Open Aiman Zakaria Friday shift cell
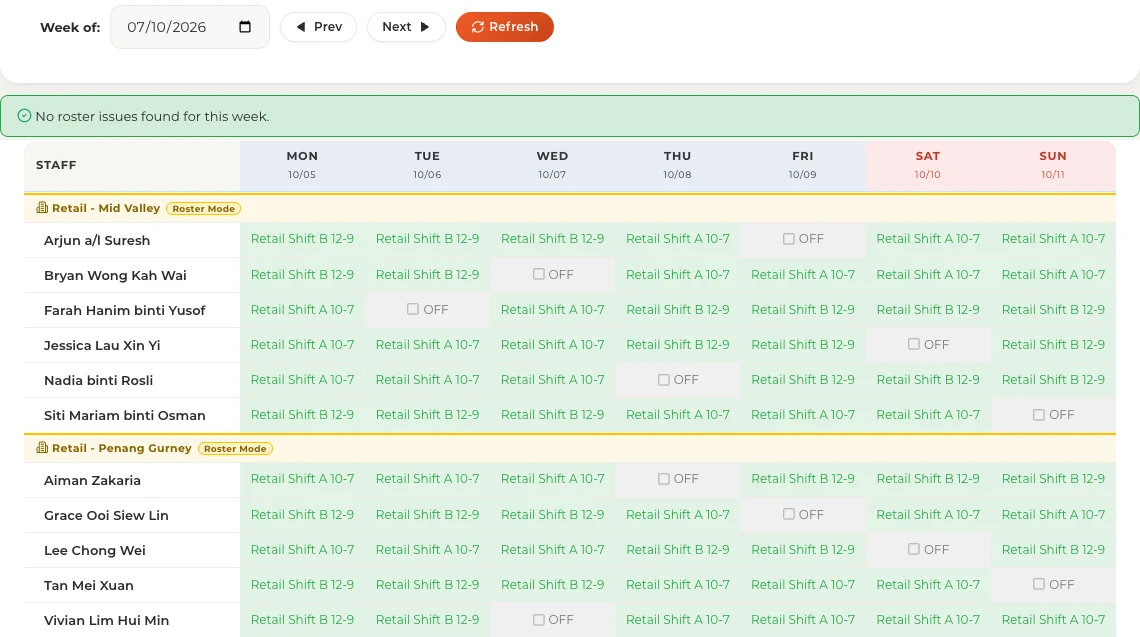The image size is (1140, 637). [803, 478]
